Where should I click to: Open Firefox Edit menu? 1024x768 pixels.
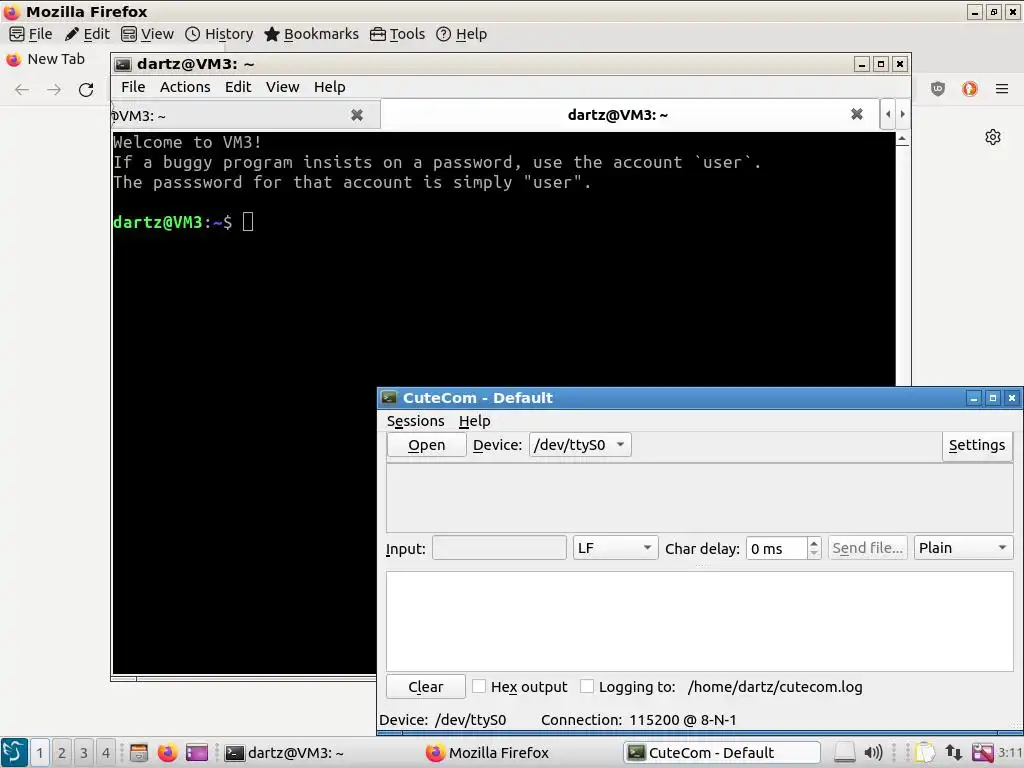click(x=87, y=34)
